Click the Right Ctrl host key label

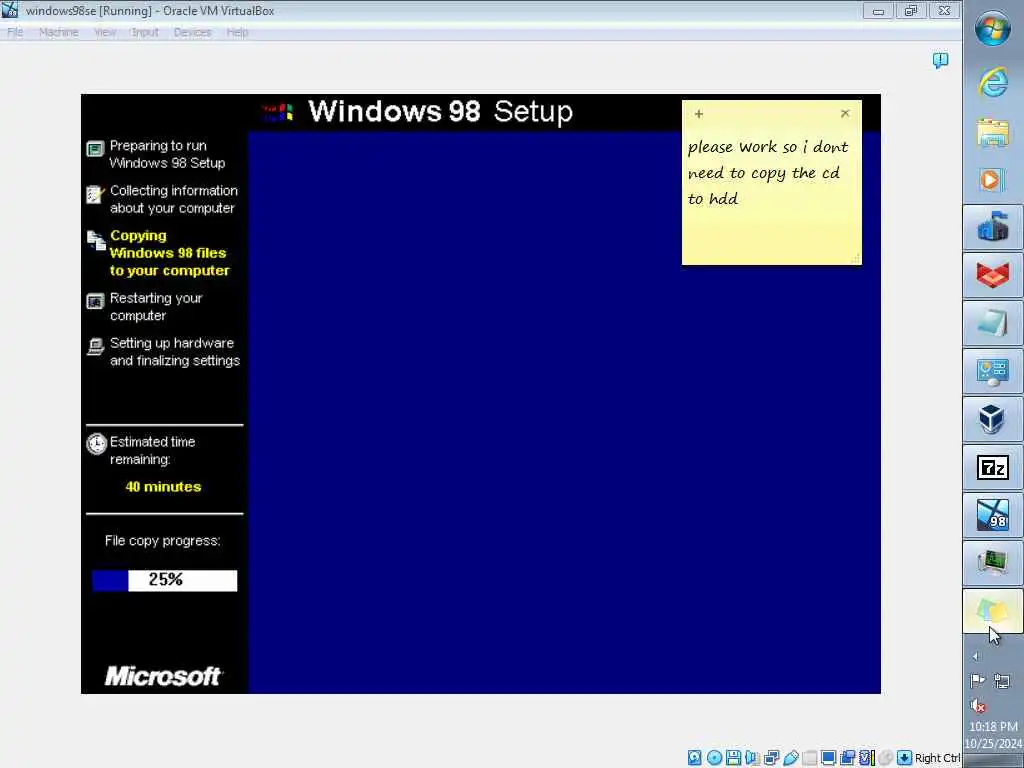tap(937, 758)
